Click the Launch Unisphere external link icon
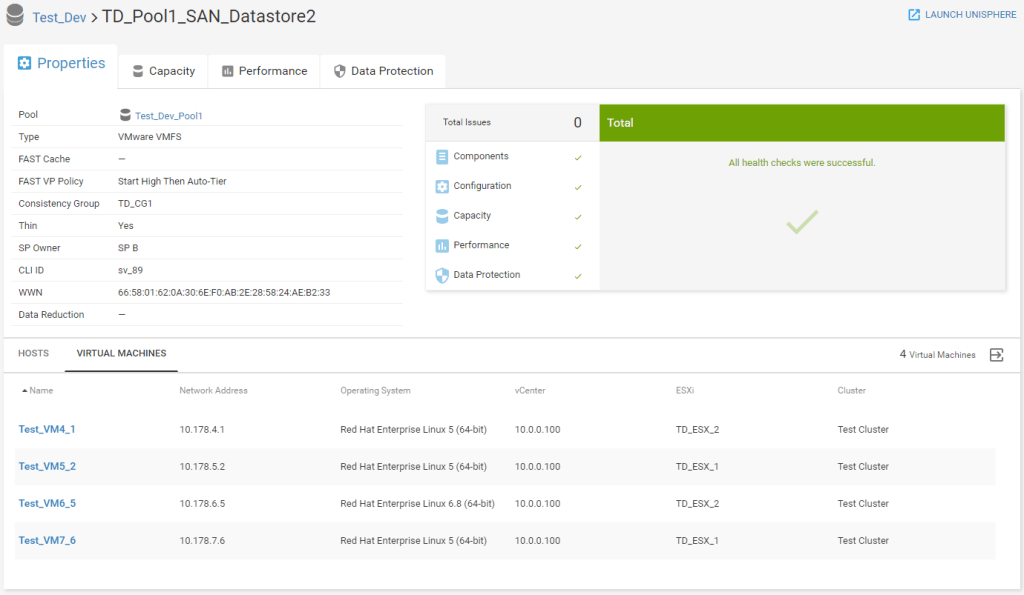1024x595 pixels. point(914,15)
